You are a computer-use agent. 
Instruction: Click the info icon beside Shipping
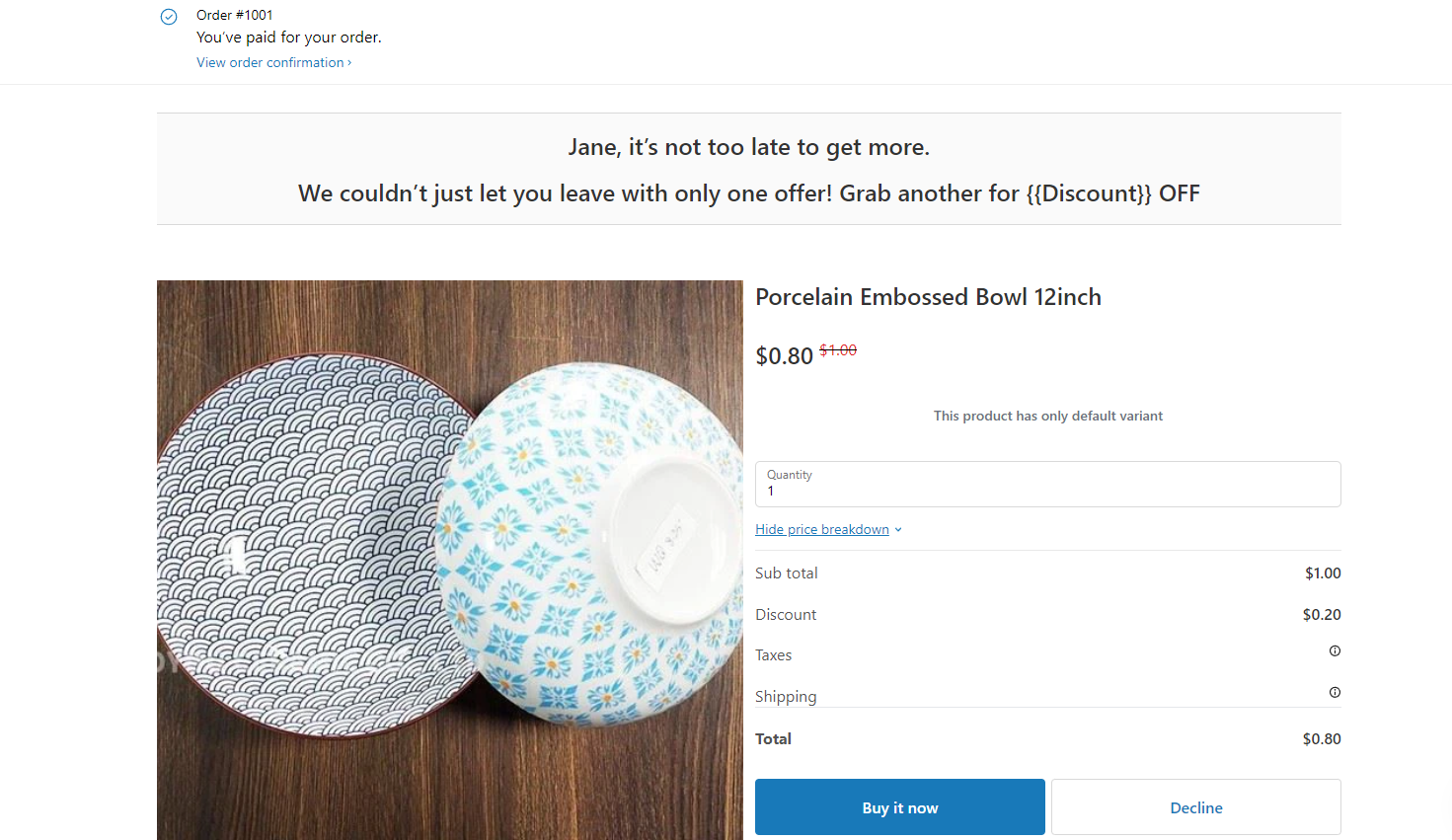coord(1335,692)
